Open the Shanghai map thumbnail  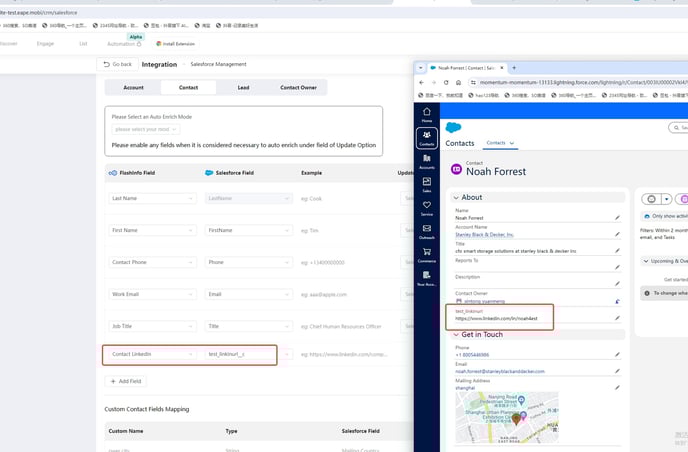(x=507, y=417)
